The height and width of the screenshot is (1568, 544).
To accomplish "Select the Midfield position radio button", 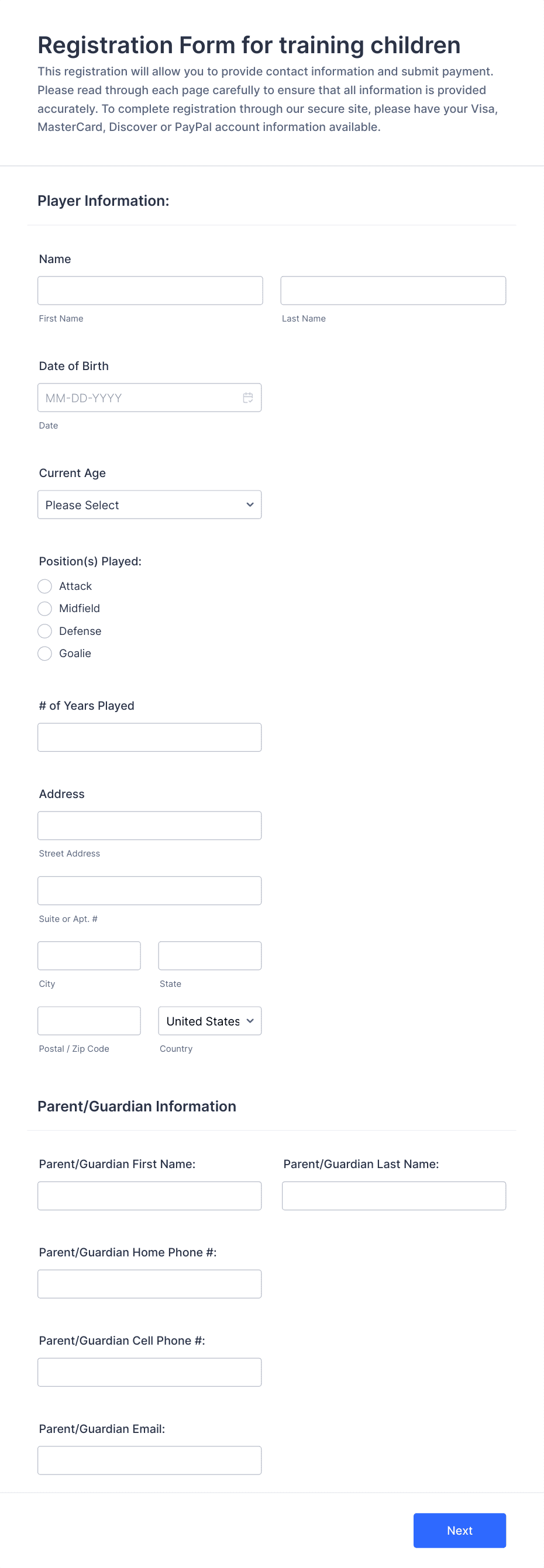I will coord(44,608).
